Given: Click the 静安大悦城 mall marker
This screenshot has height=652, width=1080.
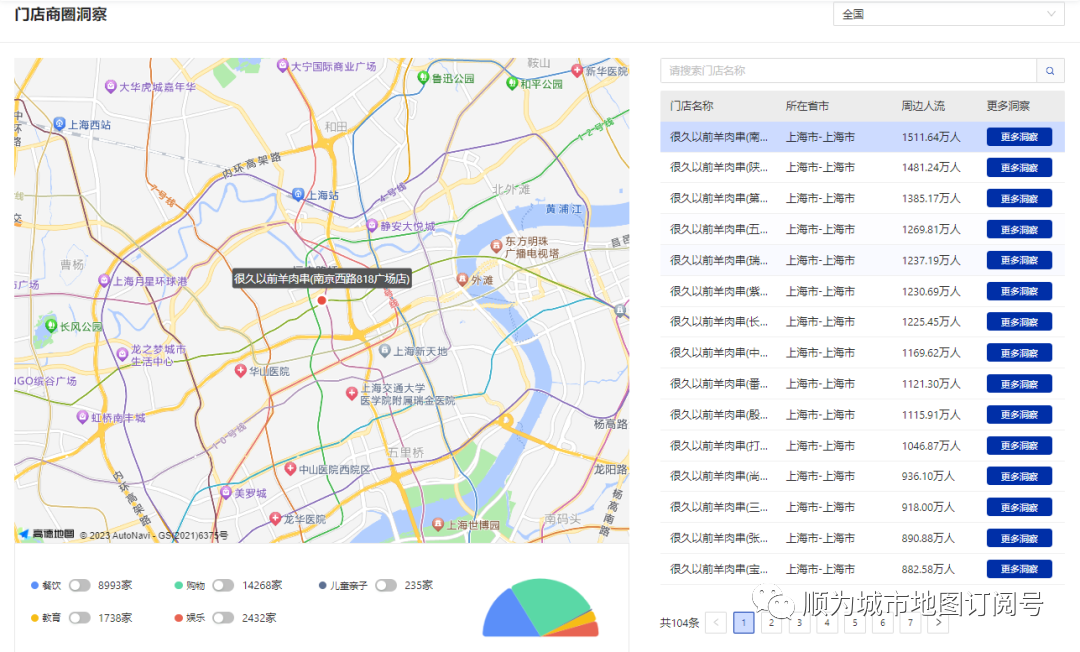Looking at the screenshot, I should (x=372, y=225).
